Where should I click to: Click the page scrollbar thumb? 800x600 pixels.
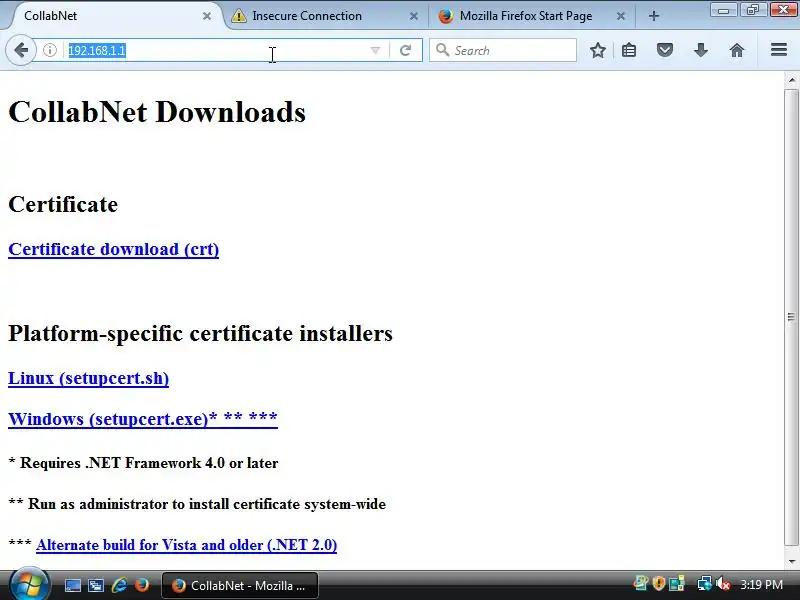791,317
